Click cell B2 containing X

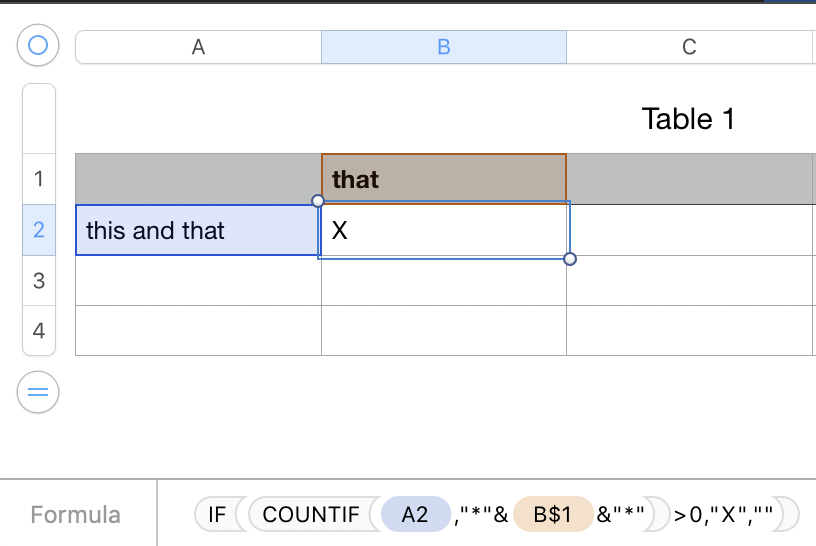point(443,231)
